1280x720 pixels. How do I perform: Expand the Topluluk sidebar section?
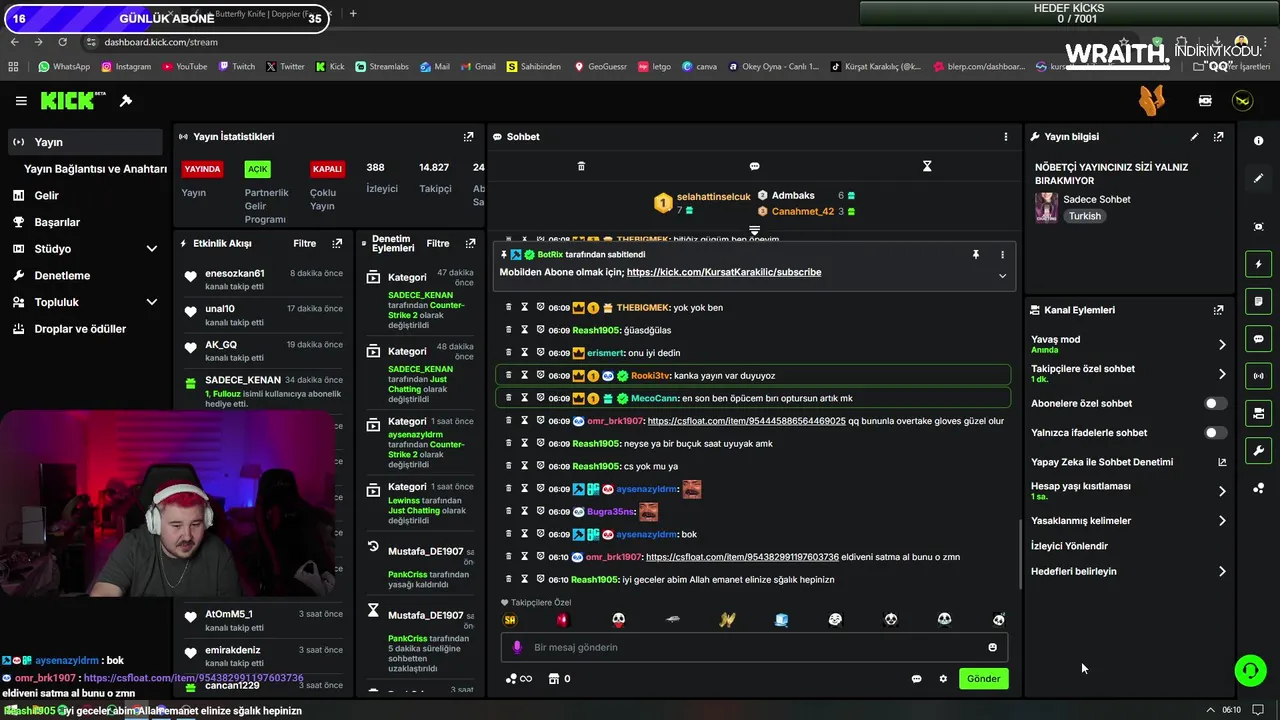pyautogui.click(x=152, y=302)
